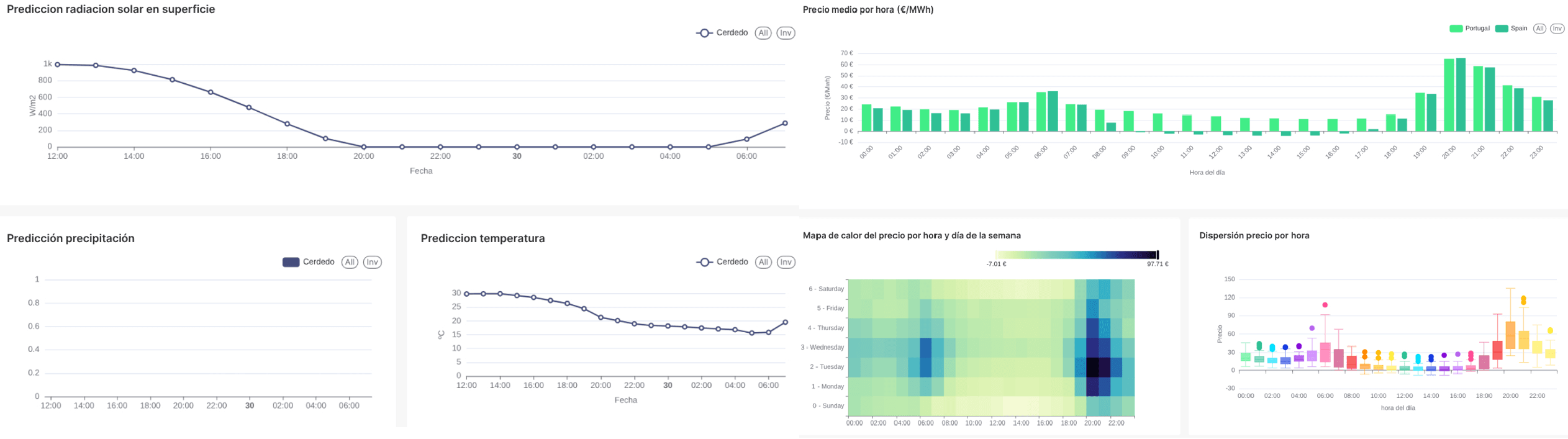The image size is (1568, 439).
Task: Click the Wednesday 06:00 blue heatmap cell
Action: [x=926, y=348]
